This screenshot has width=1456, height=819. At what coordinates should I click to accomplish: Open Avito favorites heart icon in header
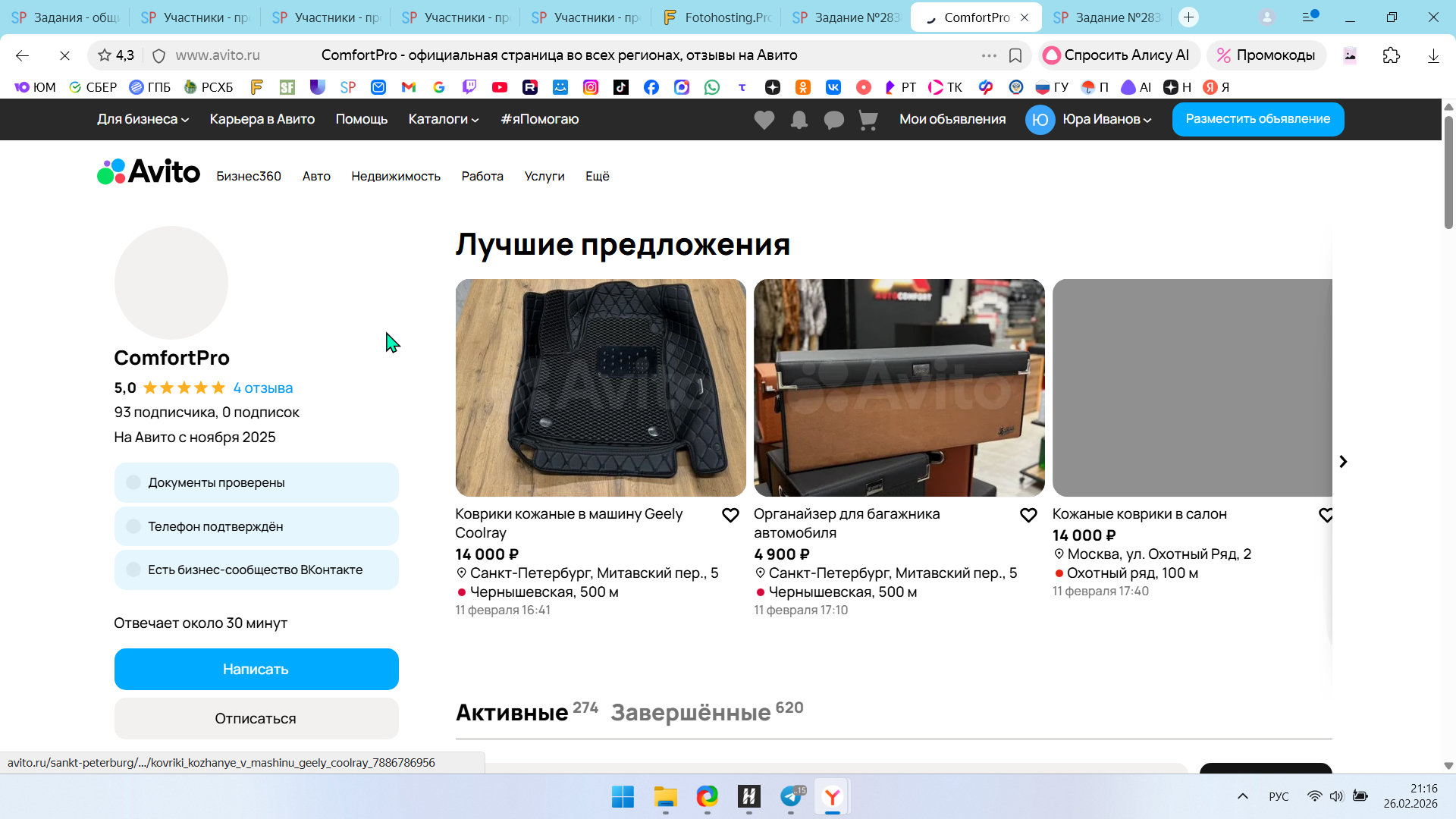pos(764,120)
